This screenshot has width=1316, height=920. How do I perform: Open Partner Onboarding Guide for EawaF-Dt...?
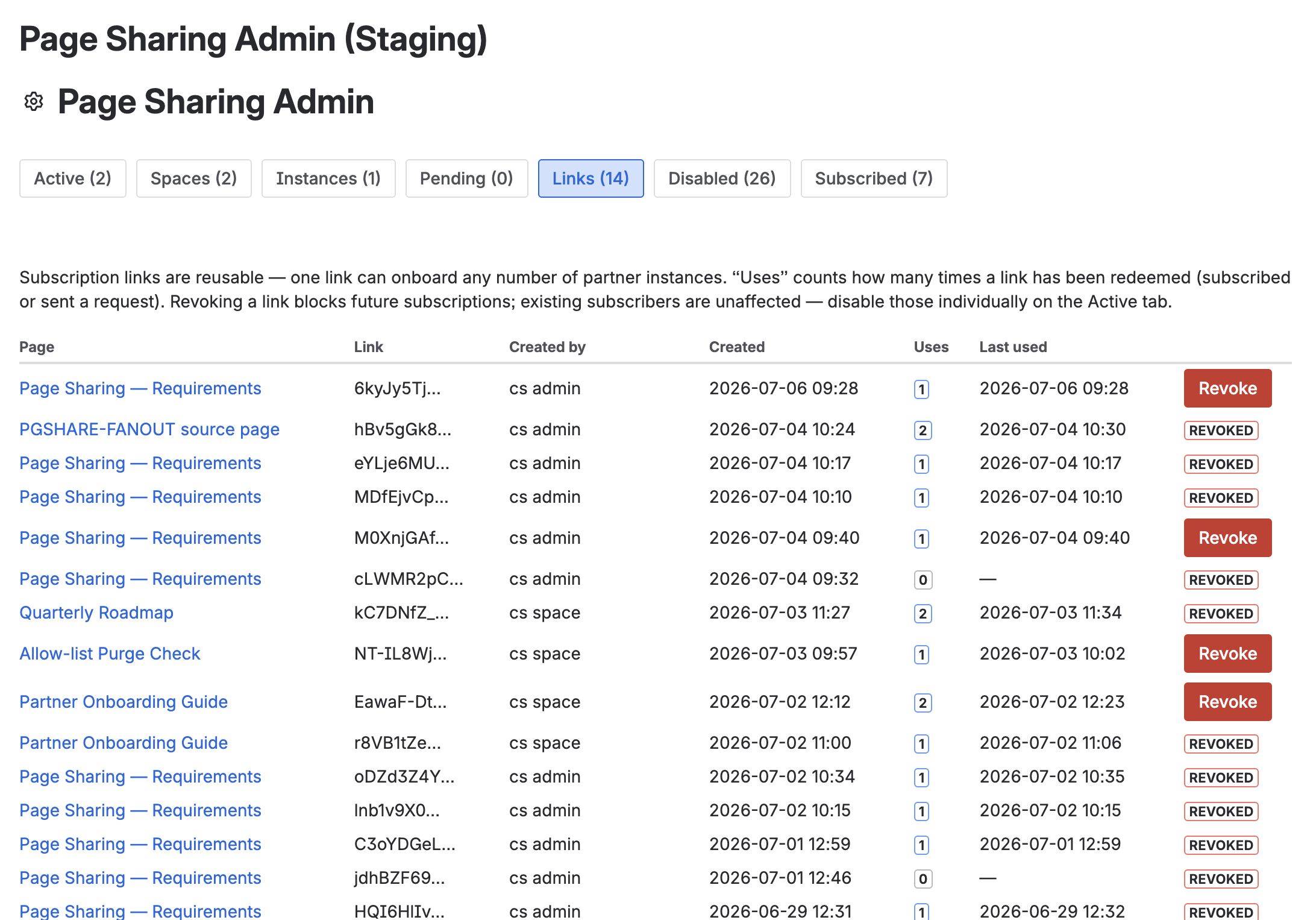(124, 702)
